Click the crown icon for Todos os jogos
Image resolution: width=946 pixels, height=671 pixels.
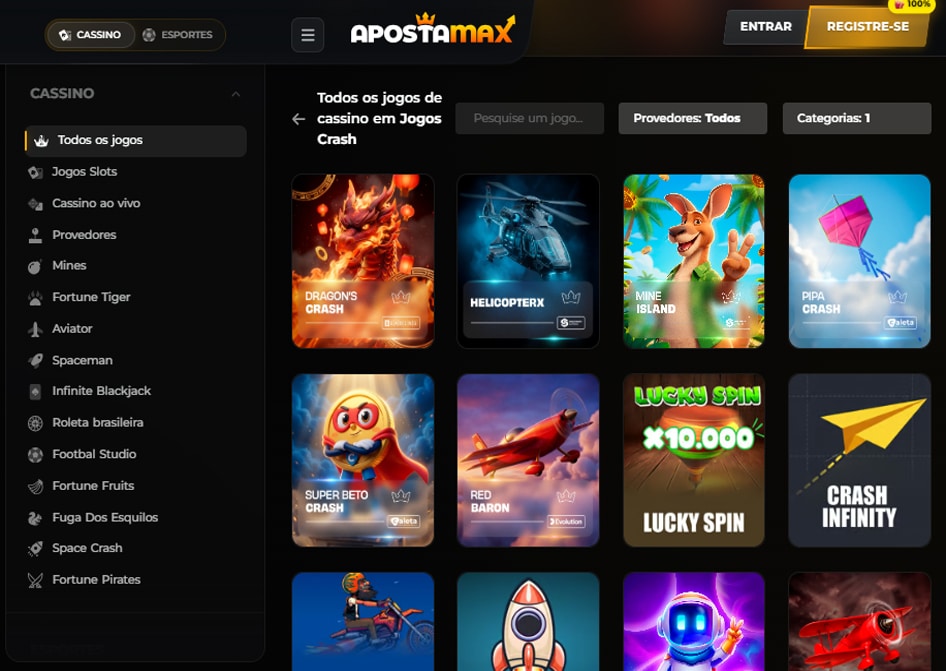click(41, 141)
